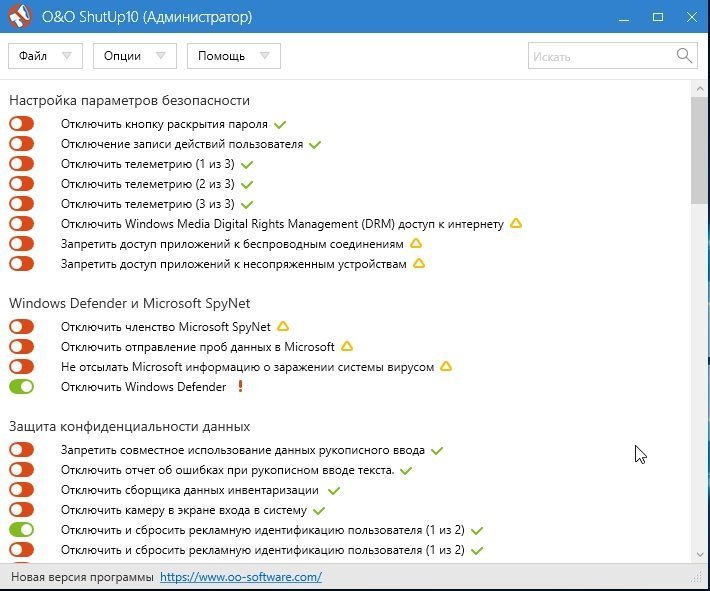Click checkmark beside 'рукописном вводе текста.'
This screenshot has width=710, height=591.
click(x=406, y=471)
